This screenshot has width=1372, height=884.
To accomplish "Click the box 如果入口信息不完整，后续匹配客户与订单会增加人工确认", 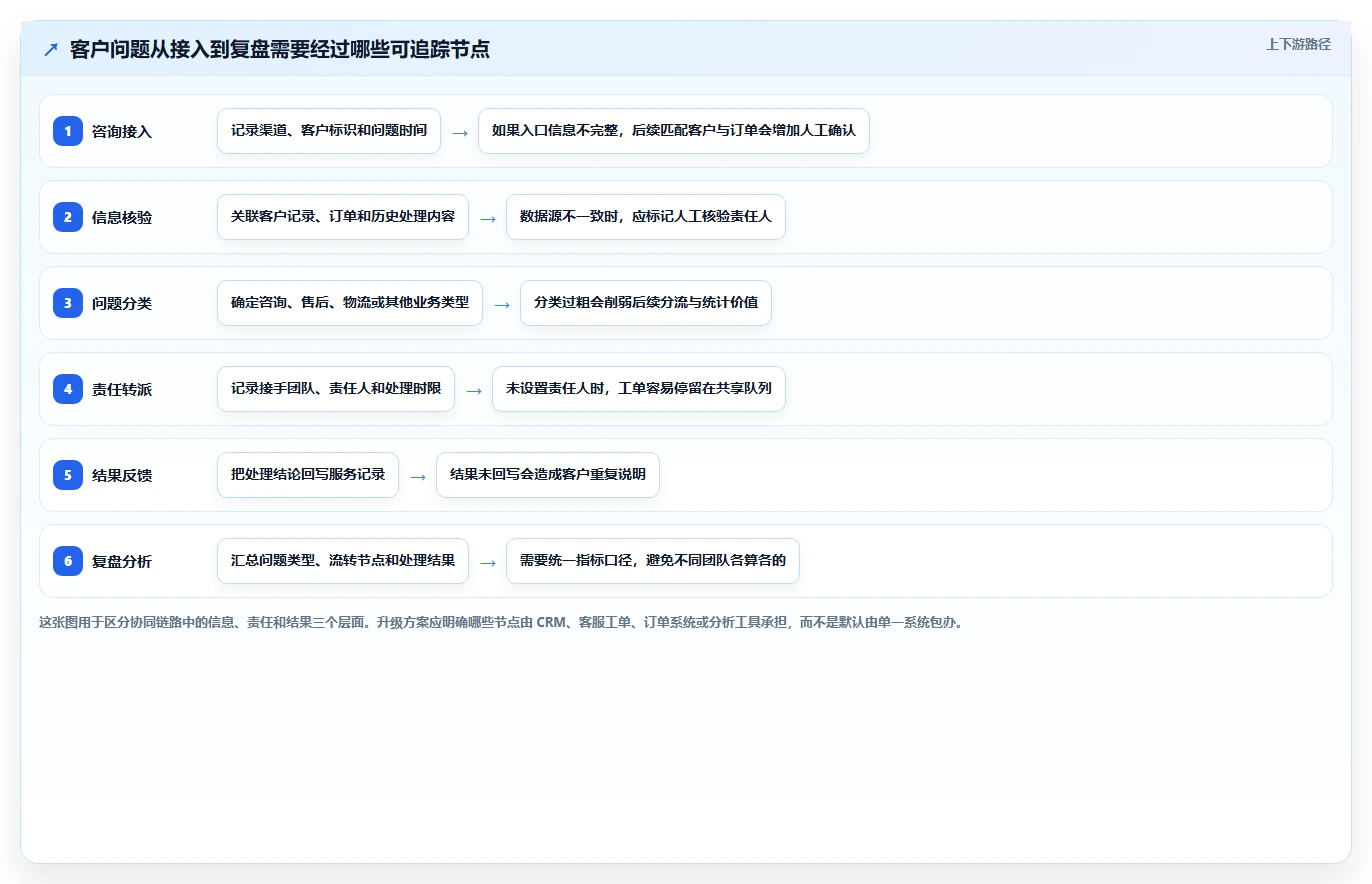I will 674,131.
